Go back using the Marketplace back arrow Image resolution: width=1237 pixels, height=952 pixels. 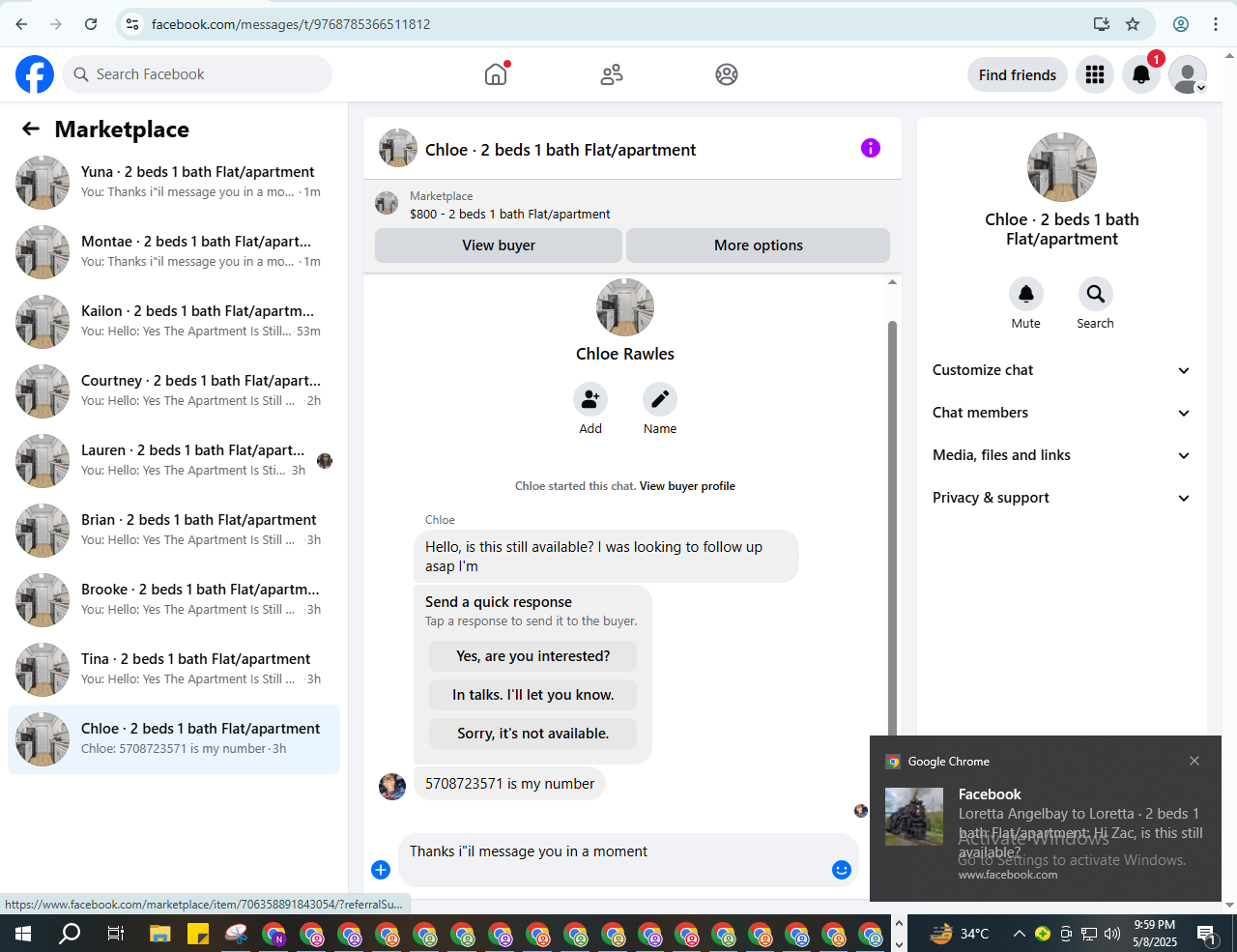click(31, 129)
